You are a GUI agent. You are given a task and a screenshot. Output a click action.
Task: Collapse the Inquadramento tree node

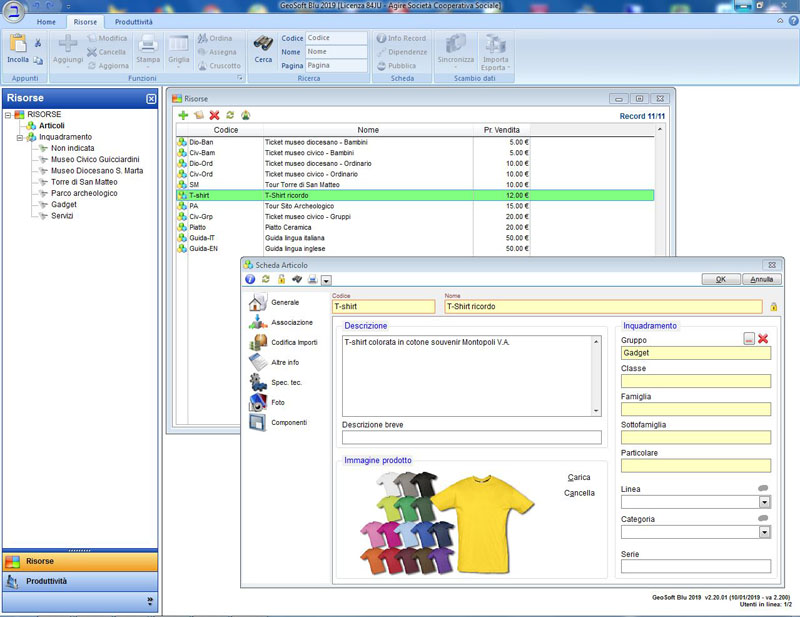[19, 138]
